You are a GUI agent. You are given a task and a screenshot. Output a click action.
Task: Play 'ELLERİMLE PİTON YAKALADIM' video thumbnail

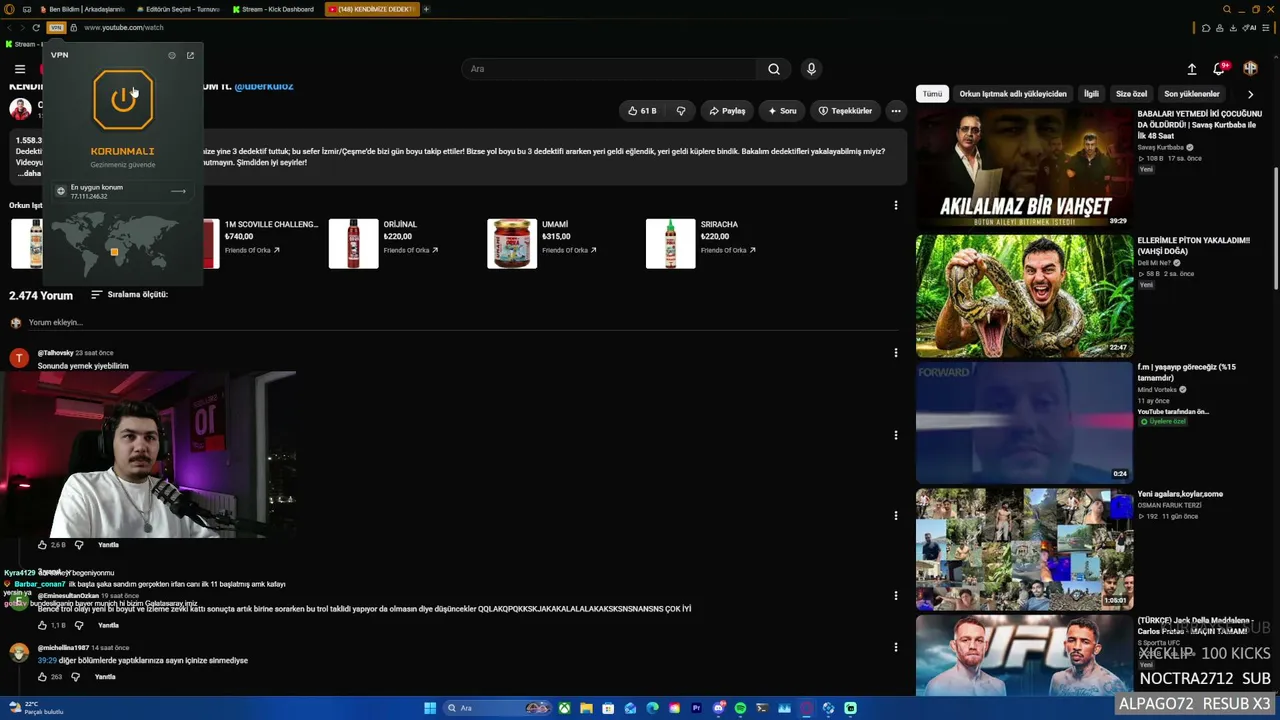(x=1025, y=296)
